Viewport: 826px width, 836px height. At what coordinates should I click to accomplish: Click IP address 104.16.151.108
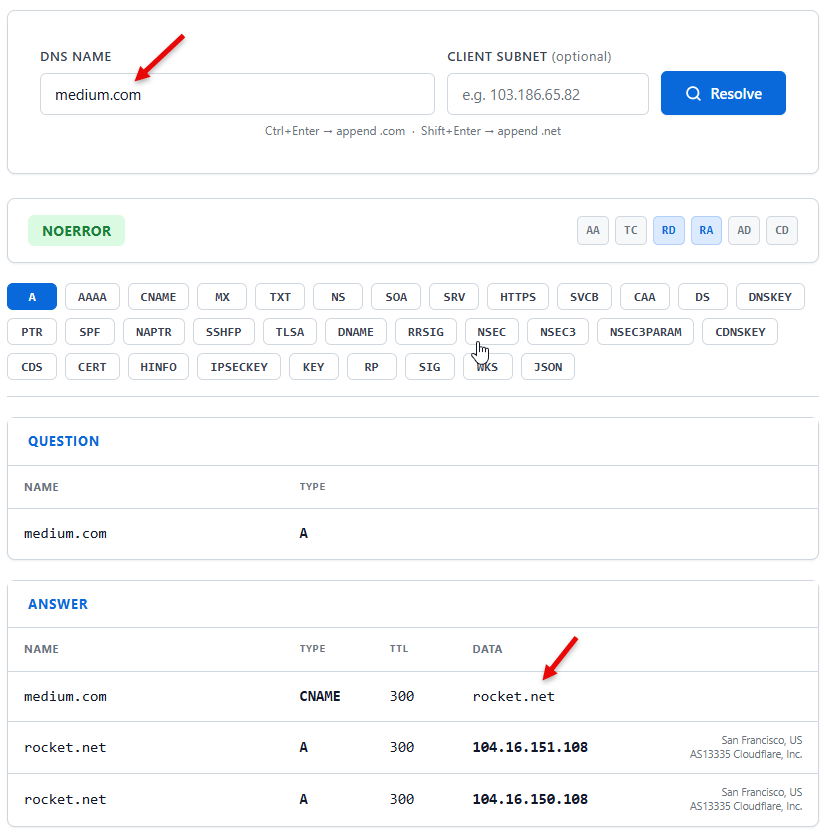tap(530, 747)
